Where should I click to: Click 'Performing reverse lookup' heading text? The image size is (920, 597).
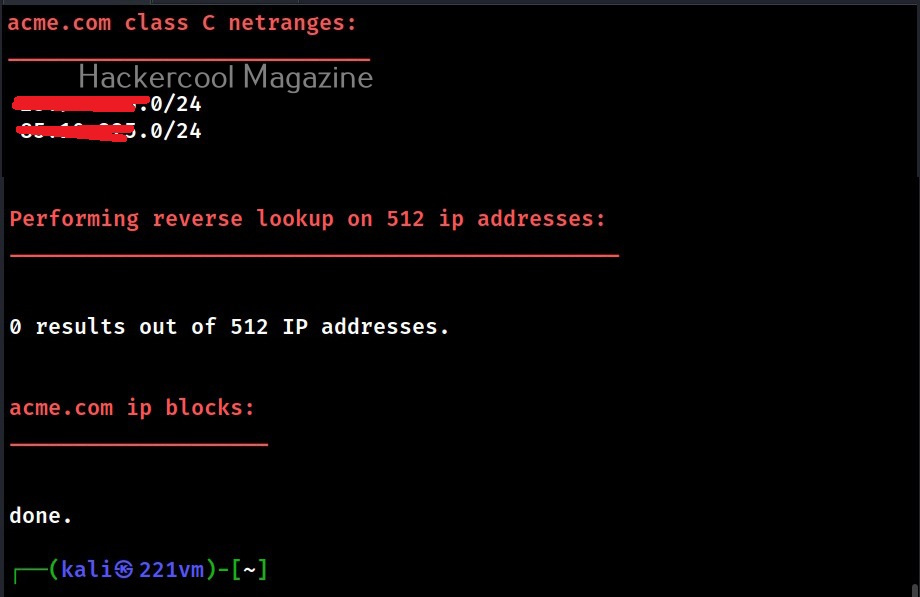tap(126, 219)
